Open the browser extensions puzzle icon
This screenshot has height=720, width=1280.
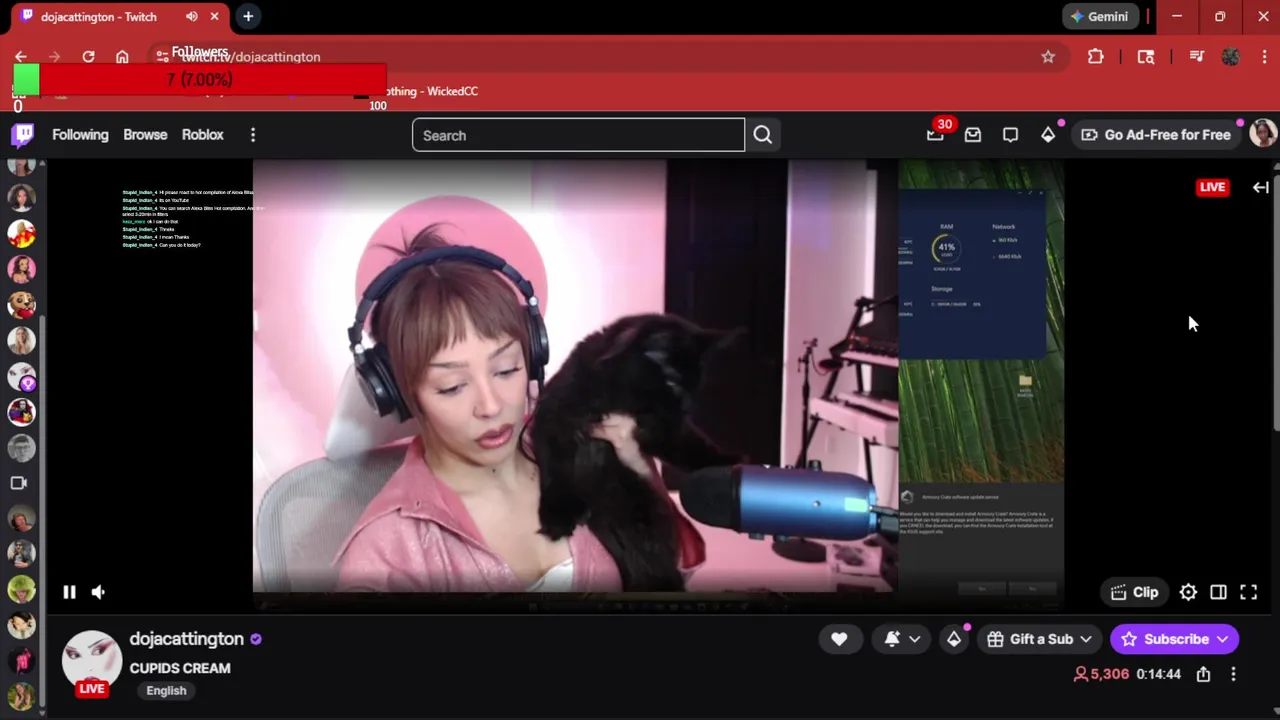(1096, 57)
